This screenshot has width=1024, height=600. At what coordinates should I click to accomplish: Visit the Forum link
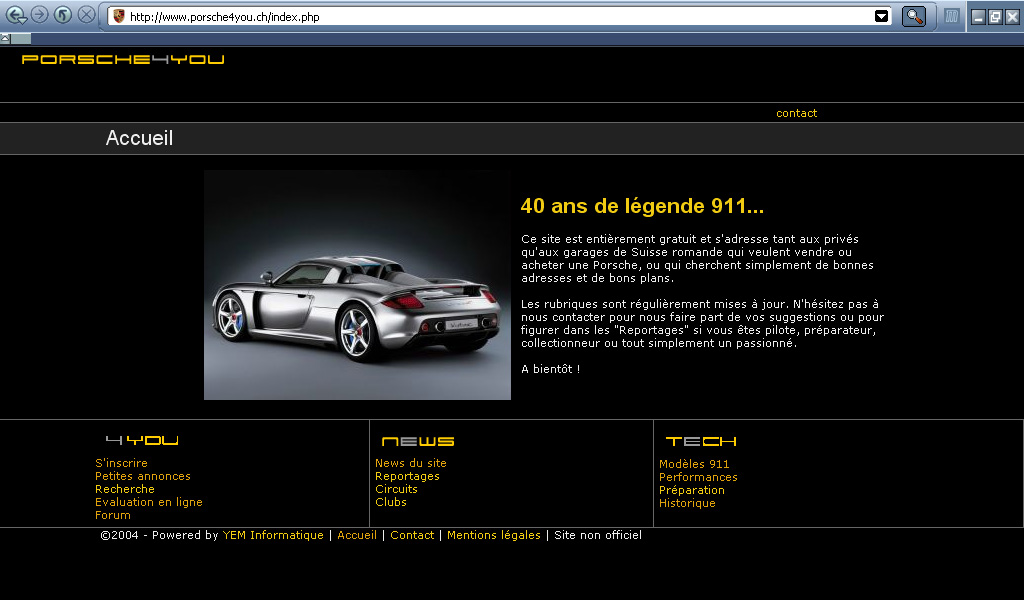tap(113, 515)
